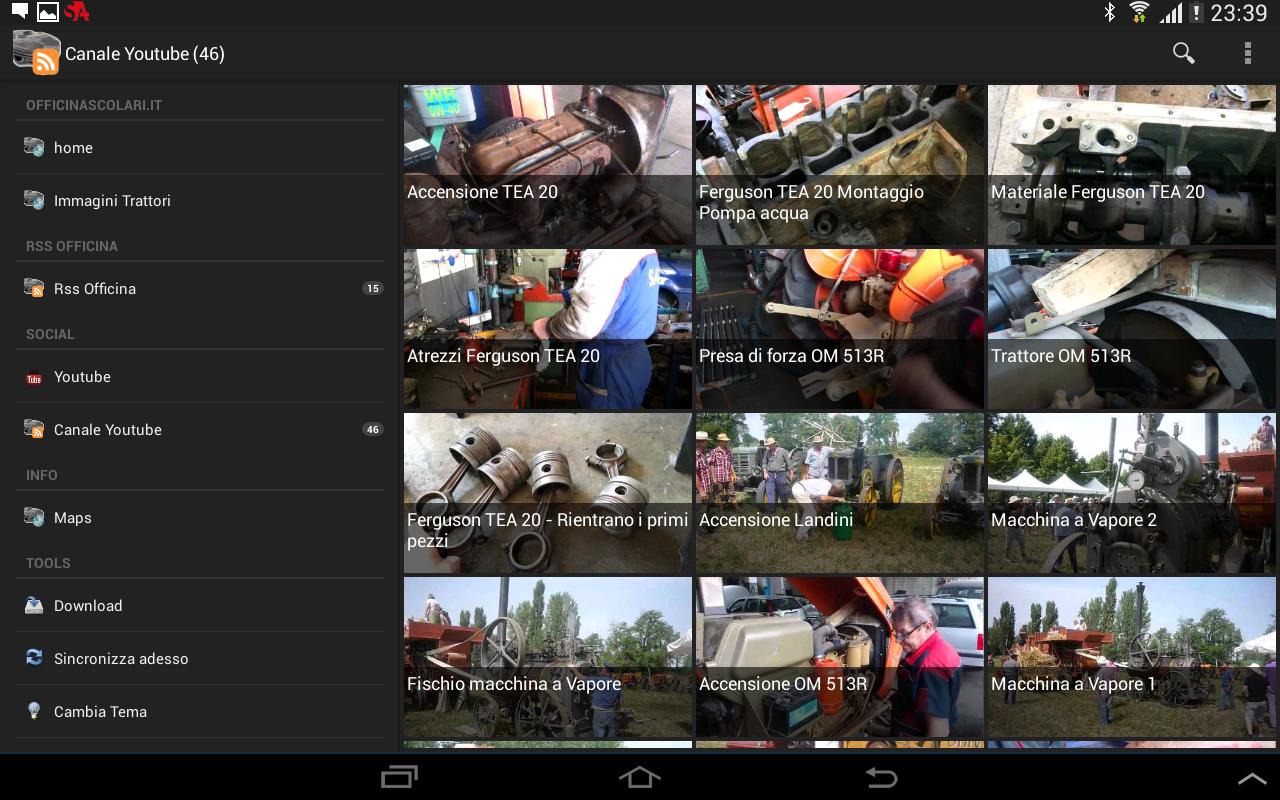This screenshot has width=1280, height=800.
Task: Tap the 23:39 clock in status bar
Action: pyautogui.click(x=1239, y=13)
